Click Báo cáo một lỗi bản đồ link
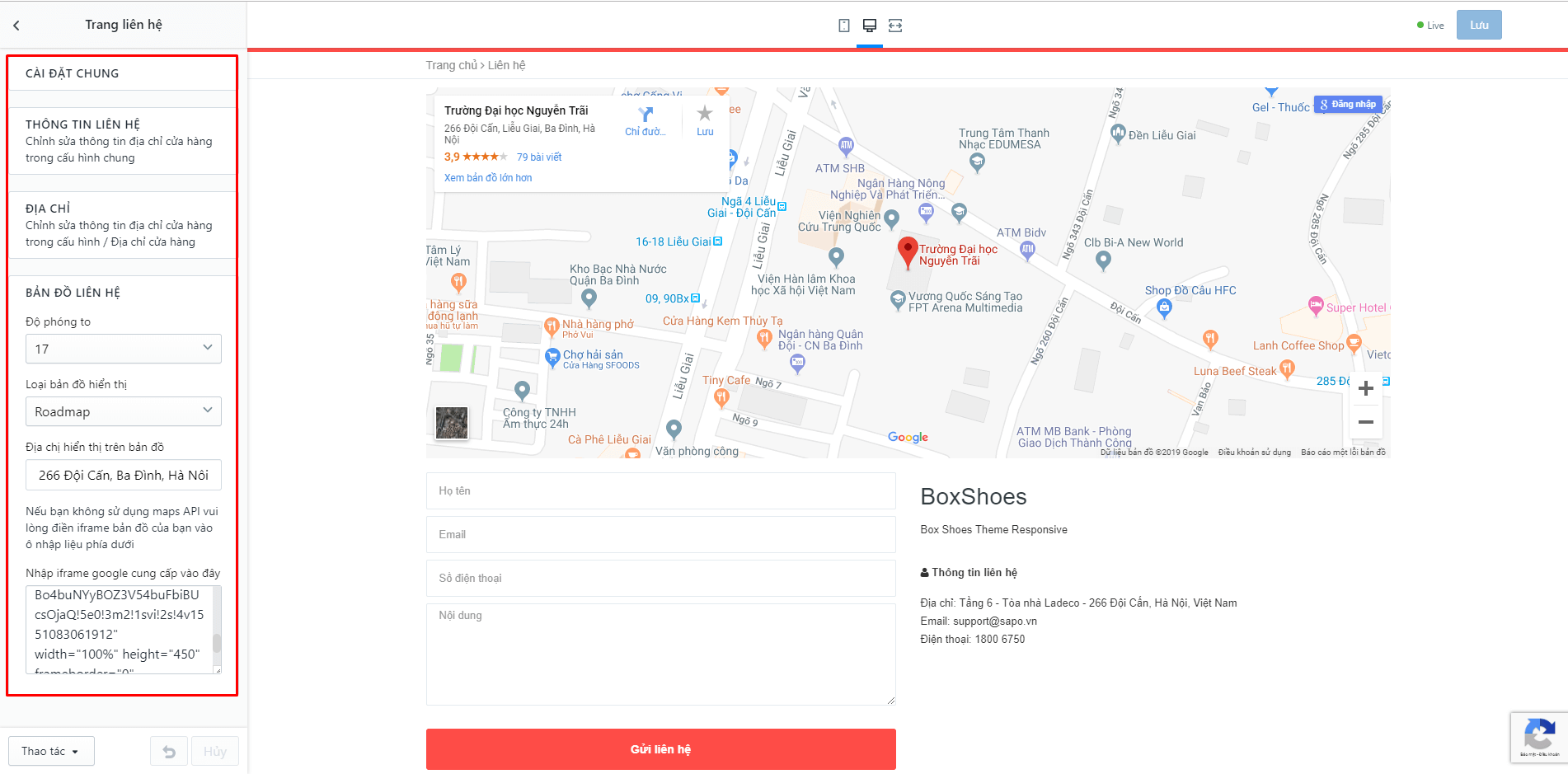This screenshot has width=1568, height=774. [1343, 453]
